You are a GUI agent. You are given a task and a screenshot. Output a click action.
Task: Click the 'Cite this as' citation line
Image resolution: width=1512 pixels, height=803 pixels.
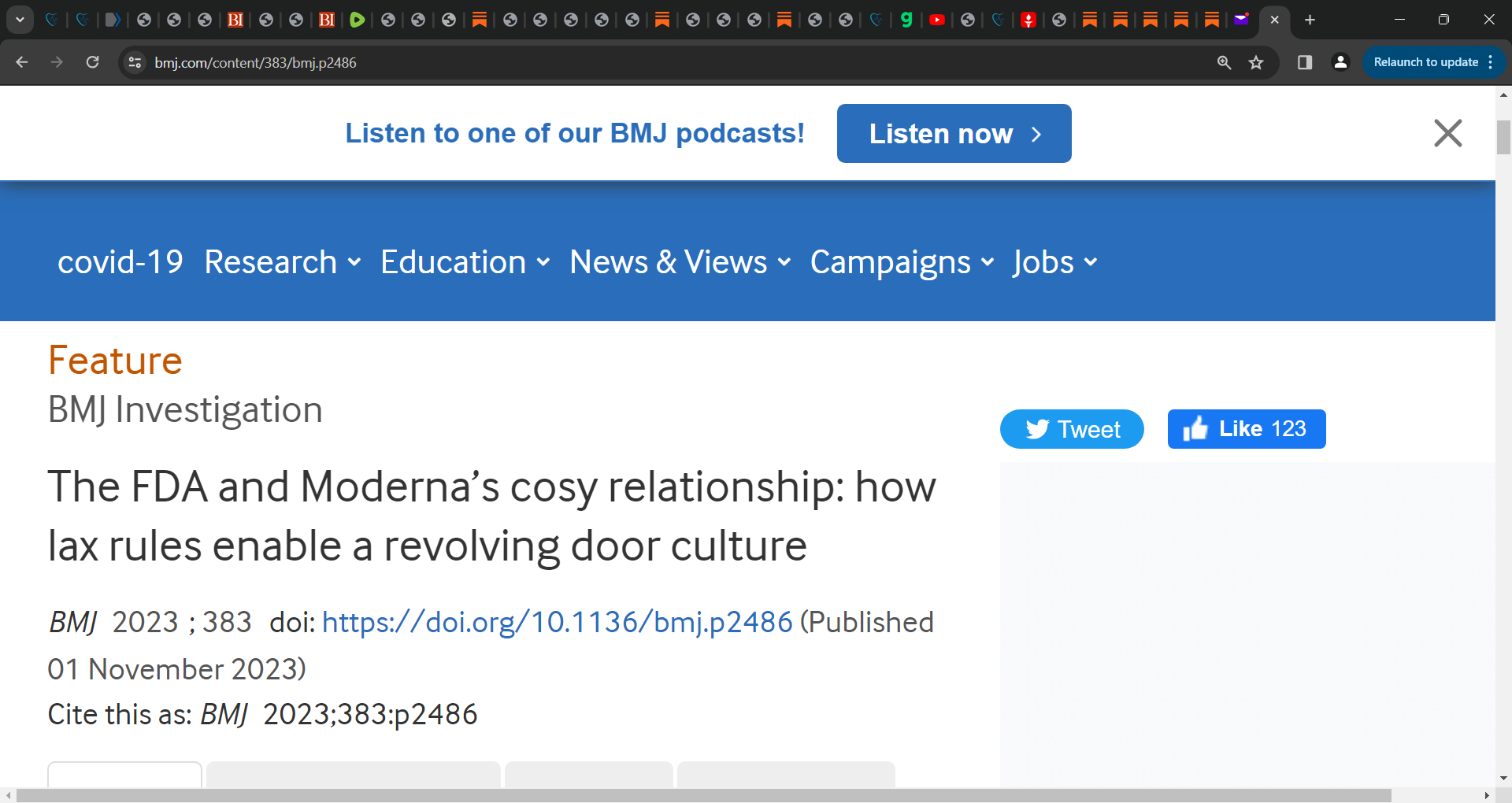(x=262, y=714)
